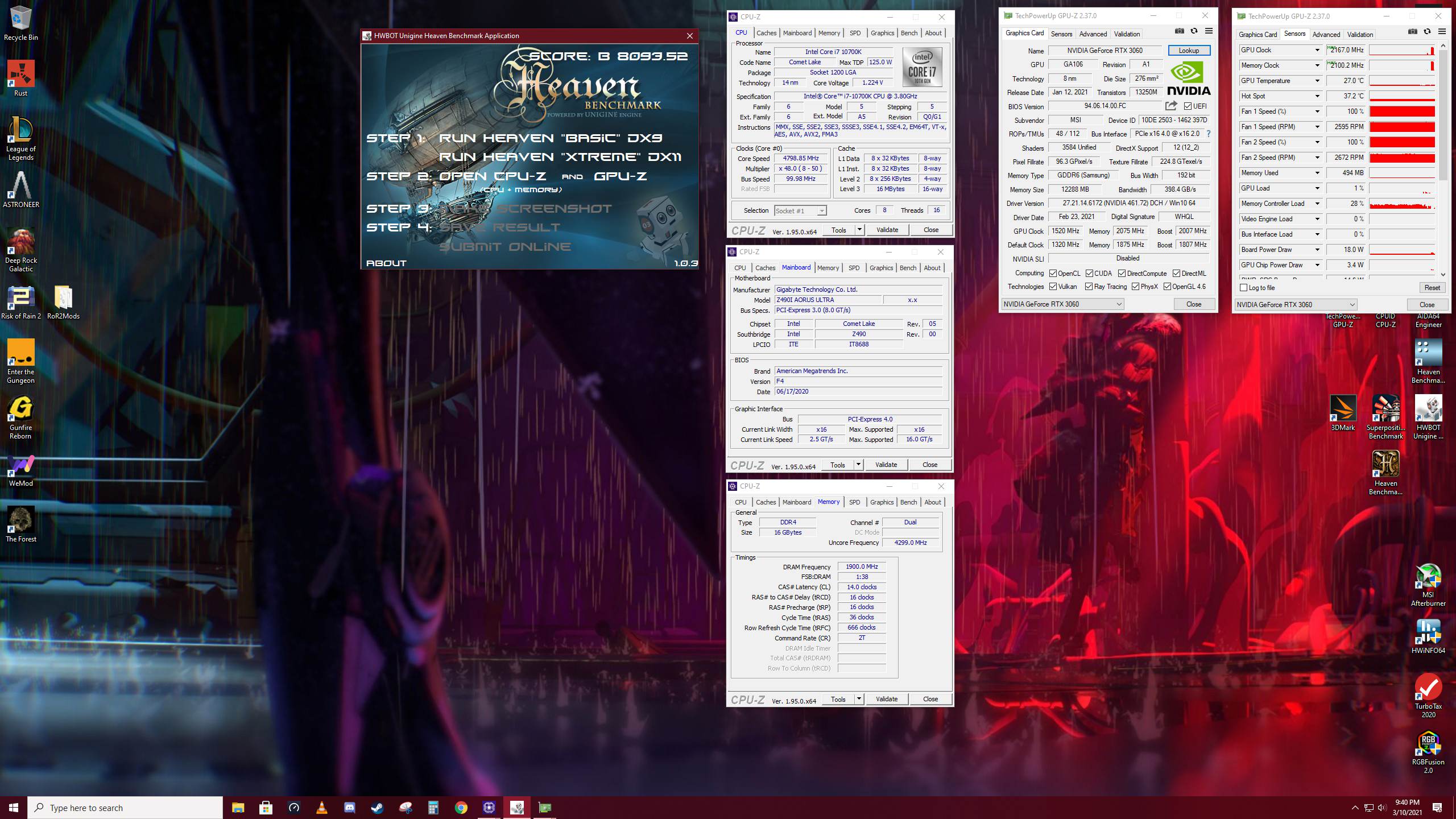Toggle the Ray Tracing checkbox
Screen dimensions: 1456x819
(1089, 287)
